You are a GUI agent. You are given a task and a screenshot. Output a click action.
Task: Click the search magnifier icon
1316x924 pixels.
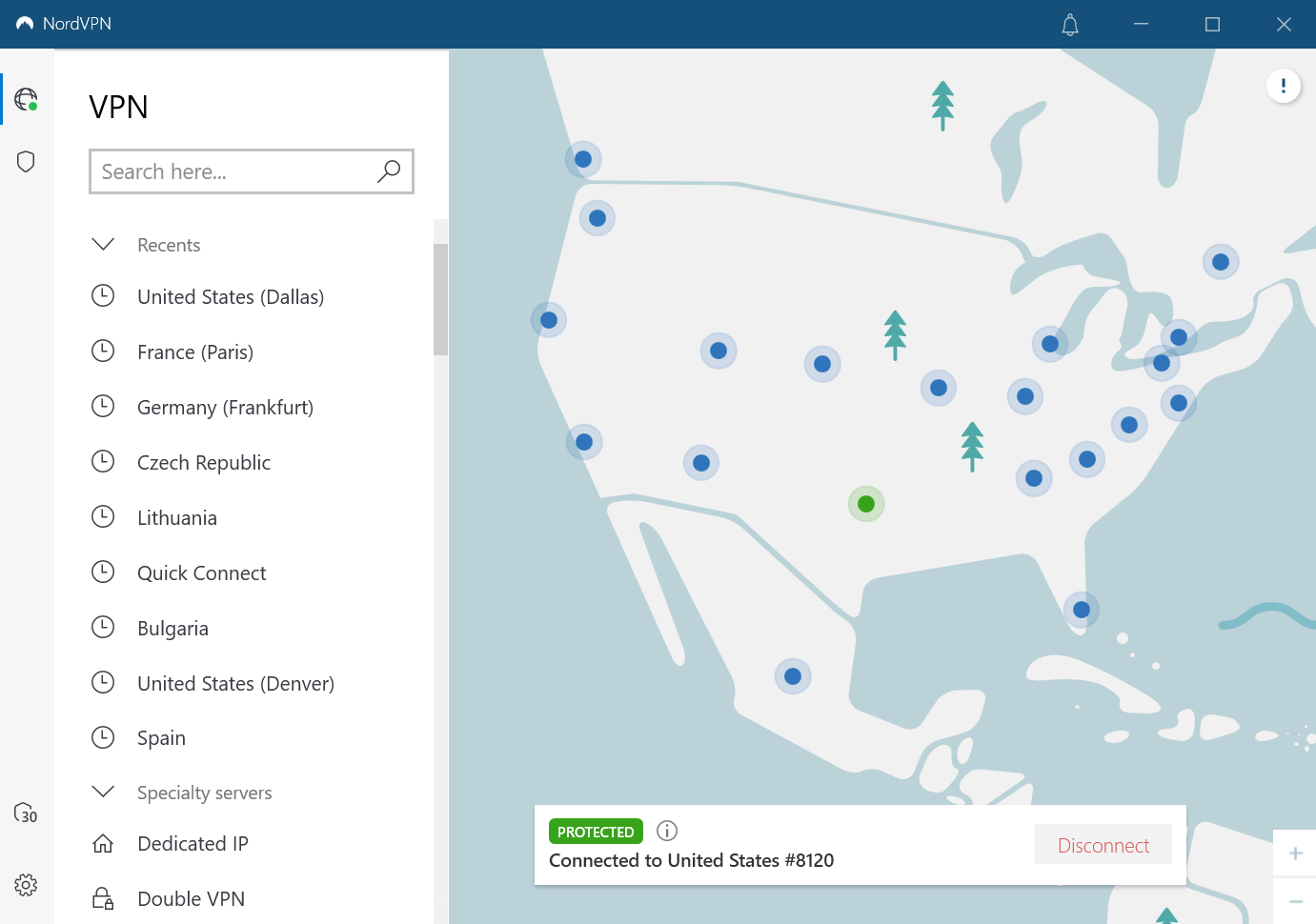click(389, 171)
